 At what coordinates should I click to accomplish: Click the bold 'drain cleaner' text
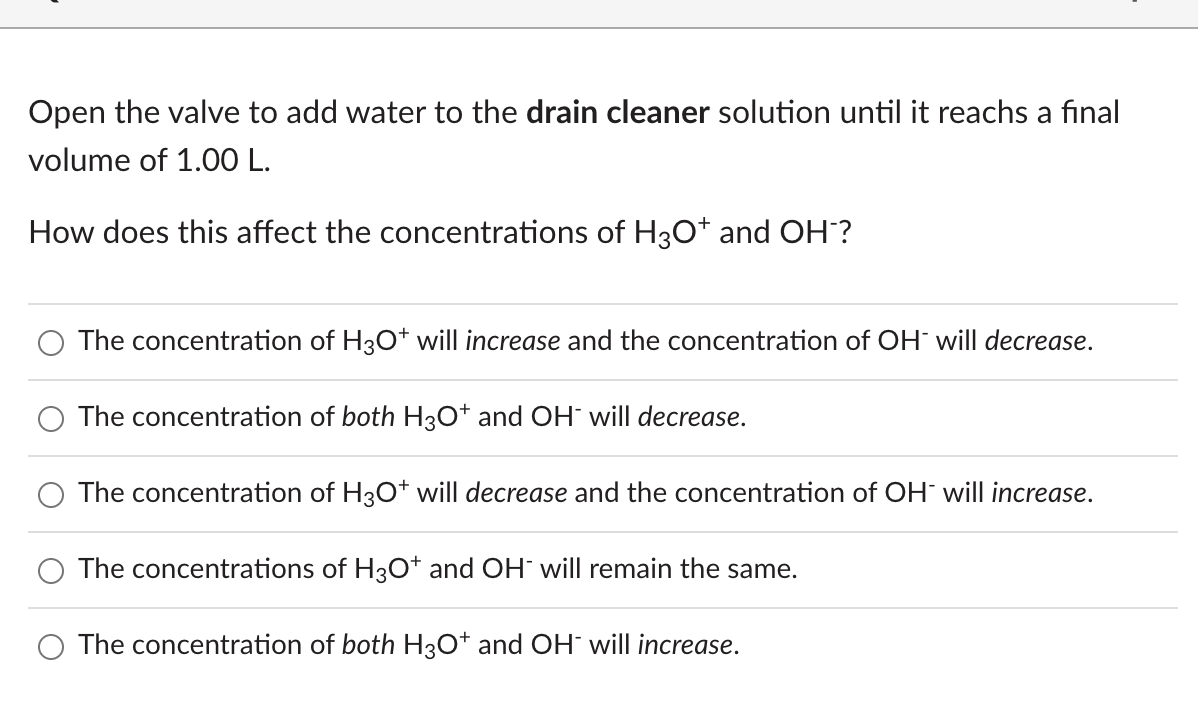(x=618, y=112)
